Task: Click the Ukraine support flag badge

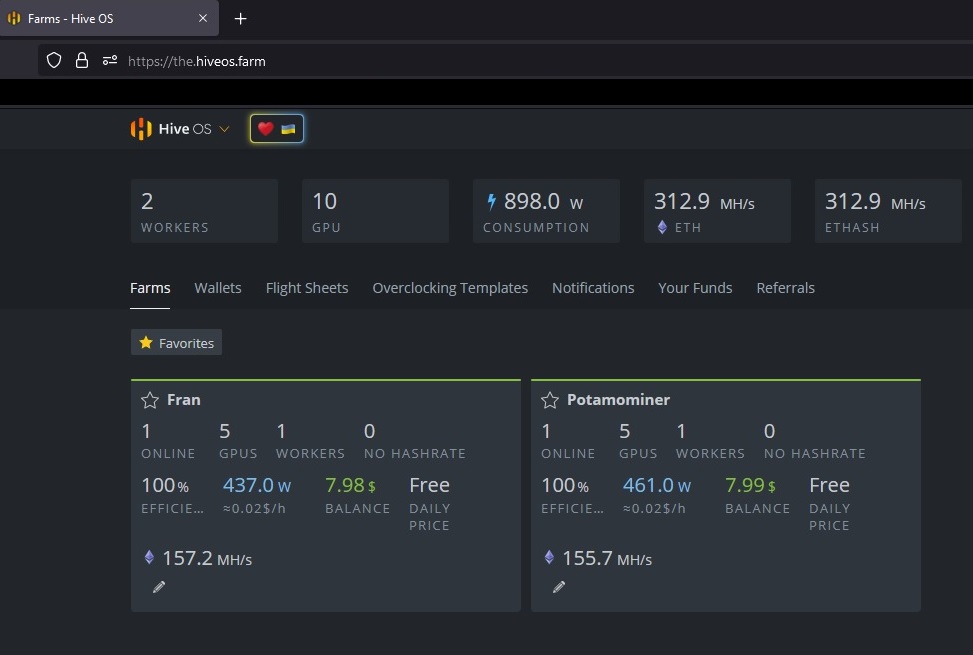Action: point(276,128)
